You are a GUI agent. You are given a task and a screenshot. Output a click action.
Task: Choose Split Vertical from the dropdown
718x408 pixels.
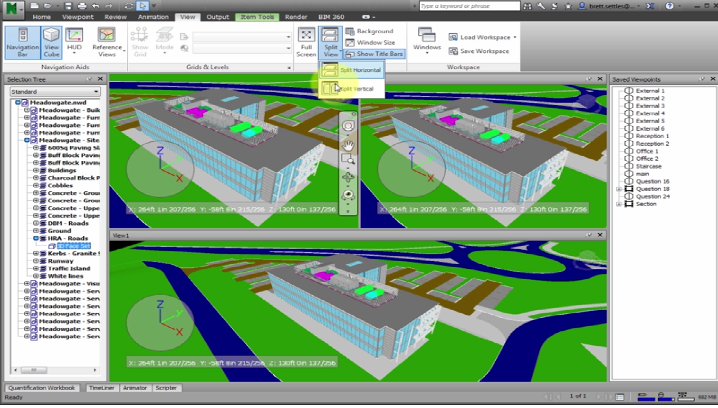pos(351,88)
